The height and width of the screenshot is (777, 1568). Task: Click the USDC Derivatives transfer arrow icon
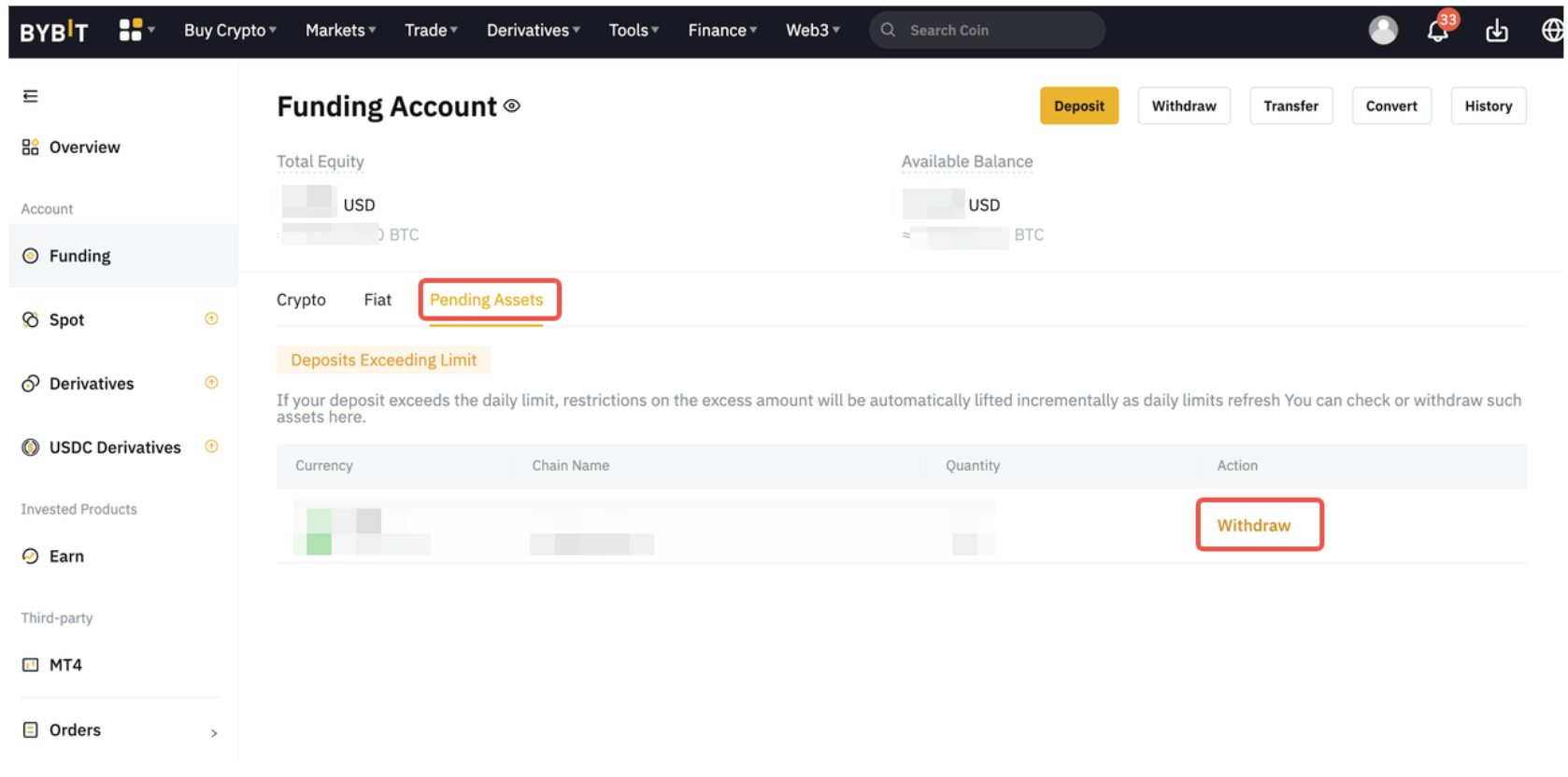pos(212,446)
